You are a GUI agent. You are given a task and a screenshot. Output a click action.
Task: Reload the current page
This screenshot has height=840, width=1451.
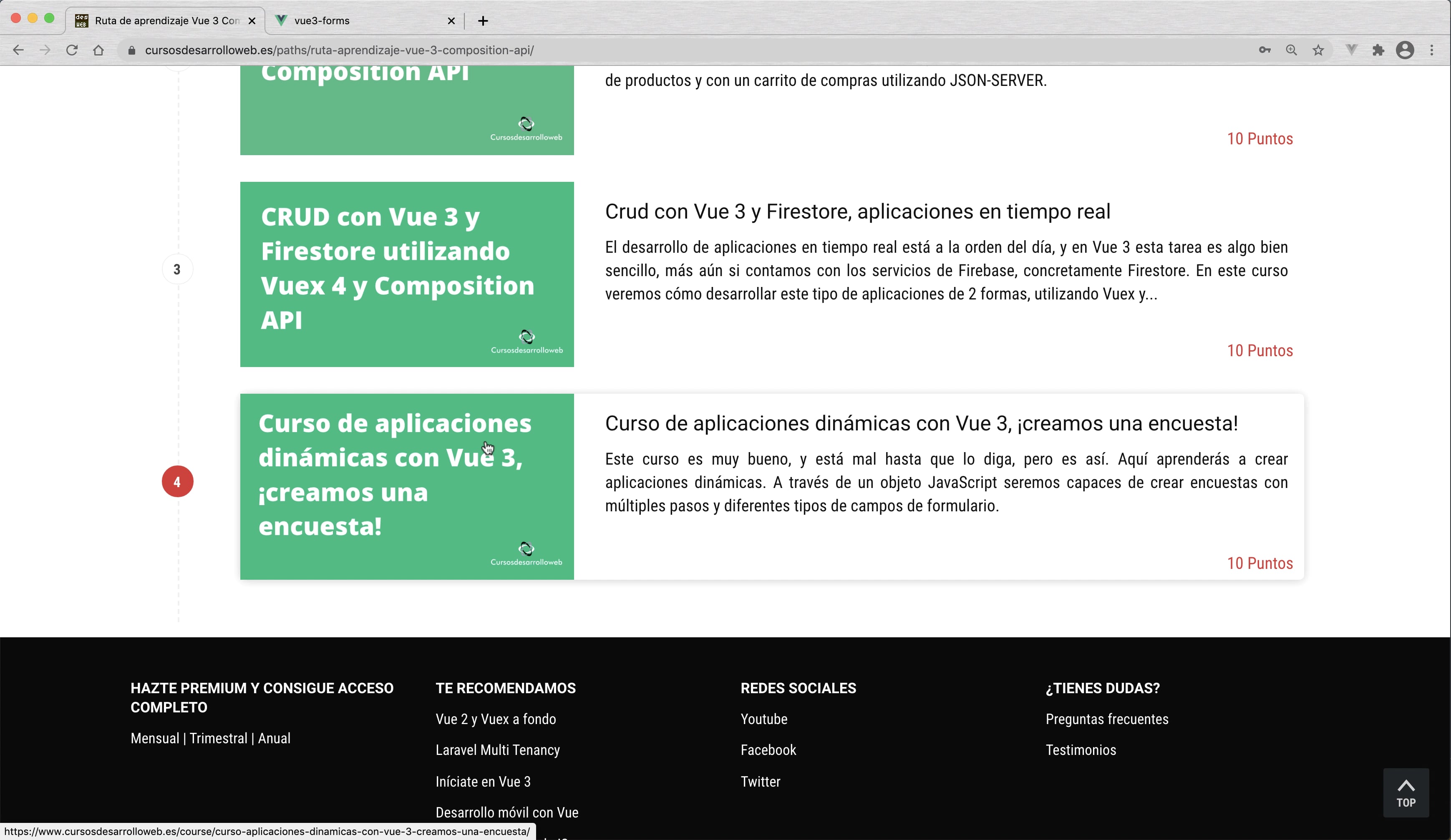tap(72, 50)
